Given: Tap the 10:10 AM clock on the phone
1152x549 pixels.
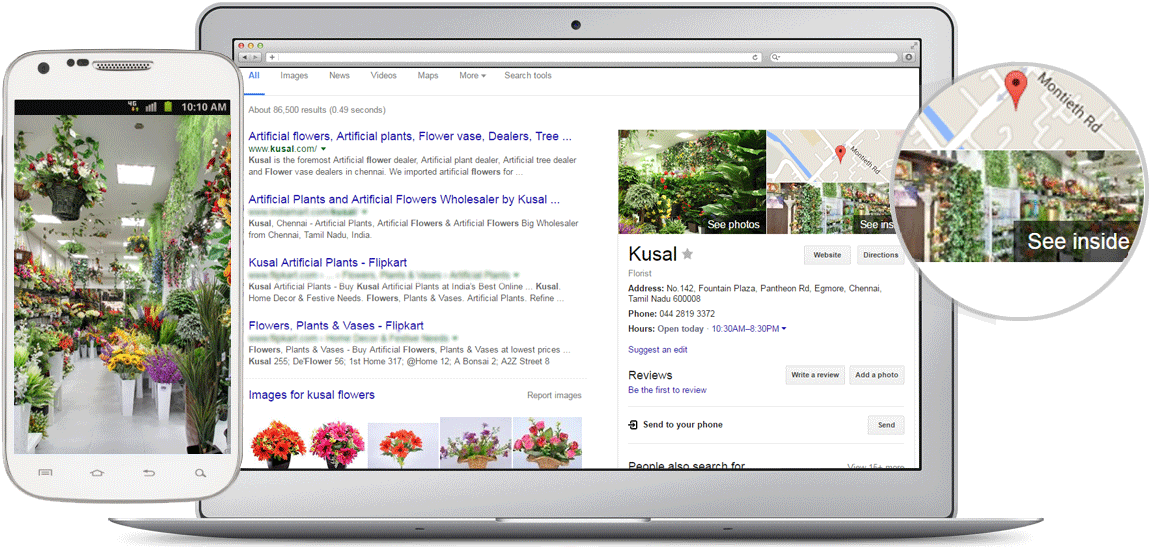Looking at the screenshot, I should [204, 107].
